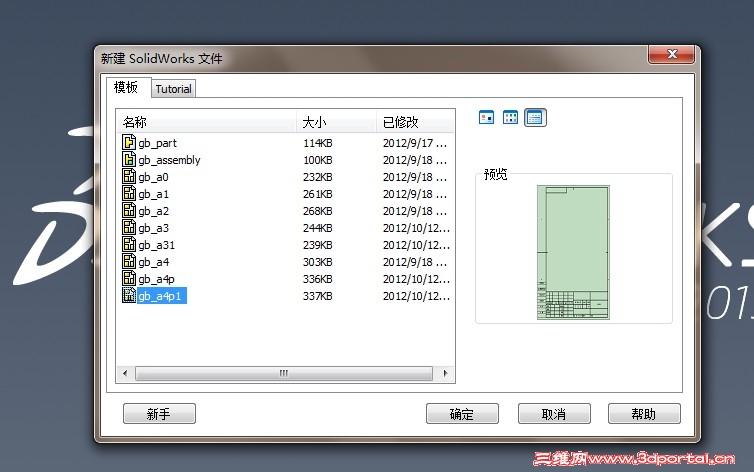Screen dimensions: 754x472
Task: Select the gb_part file name
Action: tap(157, 143)
